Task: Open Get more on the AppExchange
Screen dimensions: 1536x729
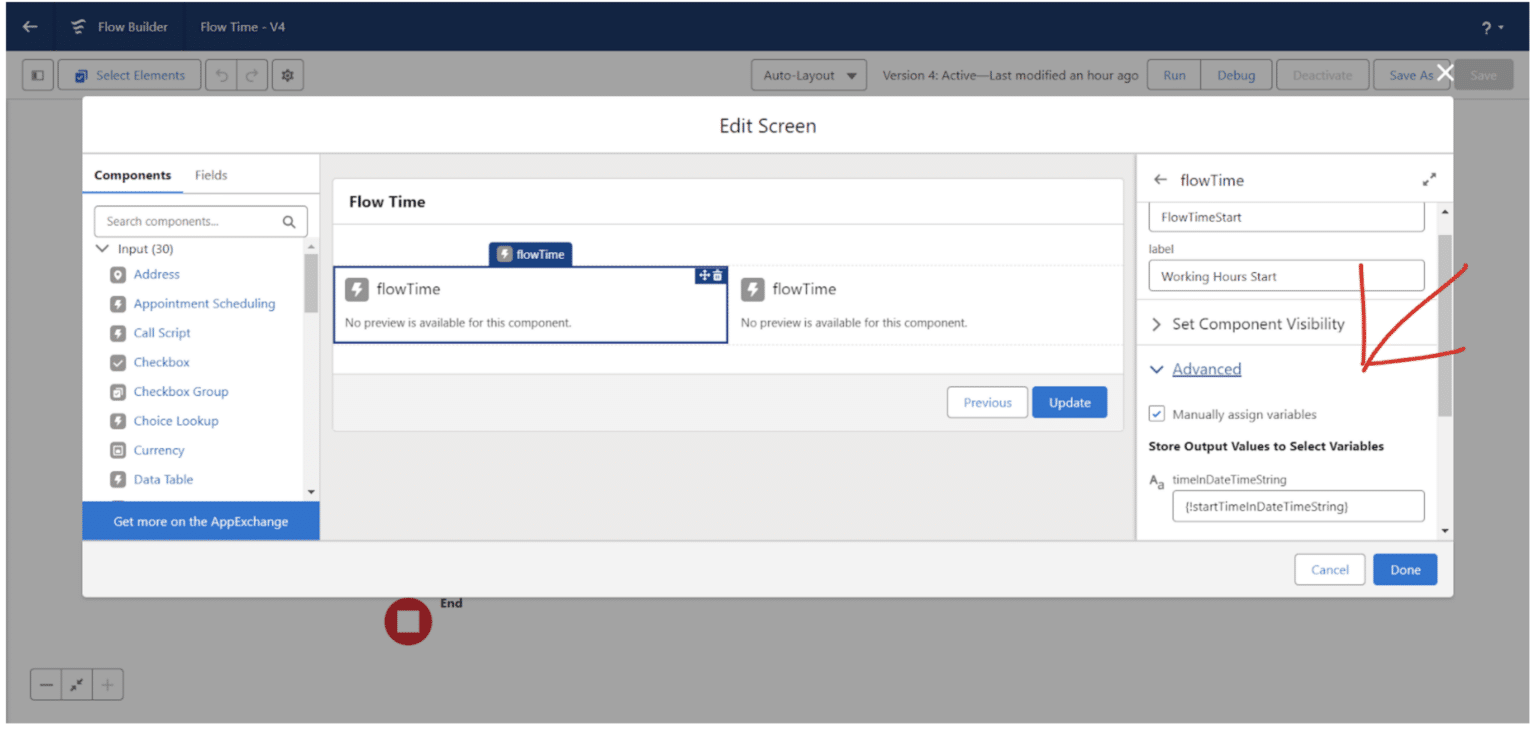Action: [200, 521]
